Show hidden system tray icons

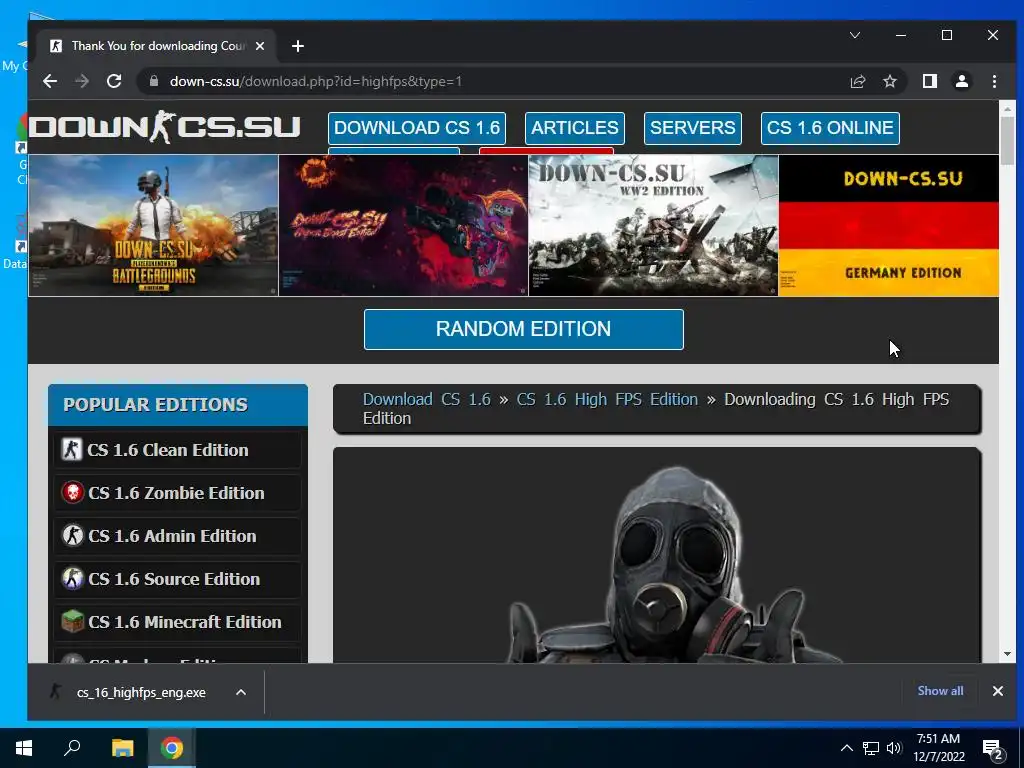(846, 748)
